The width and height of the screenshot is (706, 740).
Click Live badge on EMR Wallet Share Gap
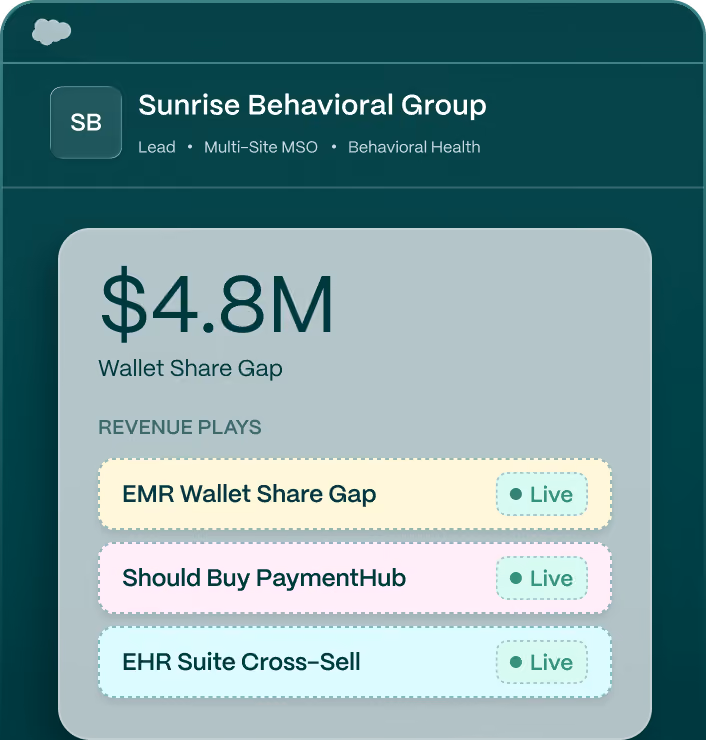click(x=542, y=494)
